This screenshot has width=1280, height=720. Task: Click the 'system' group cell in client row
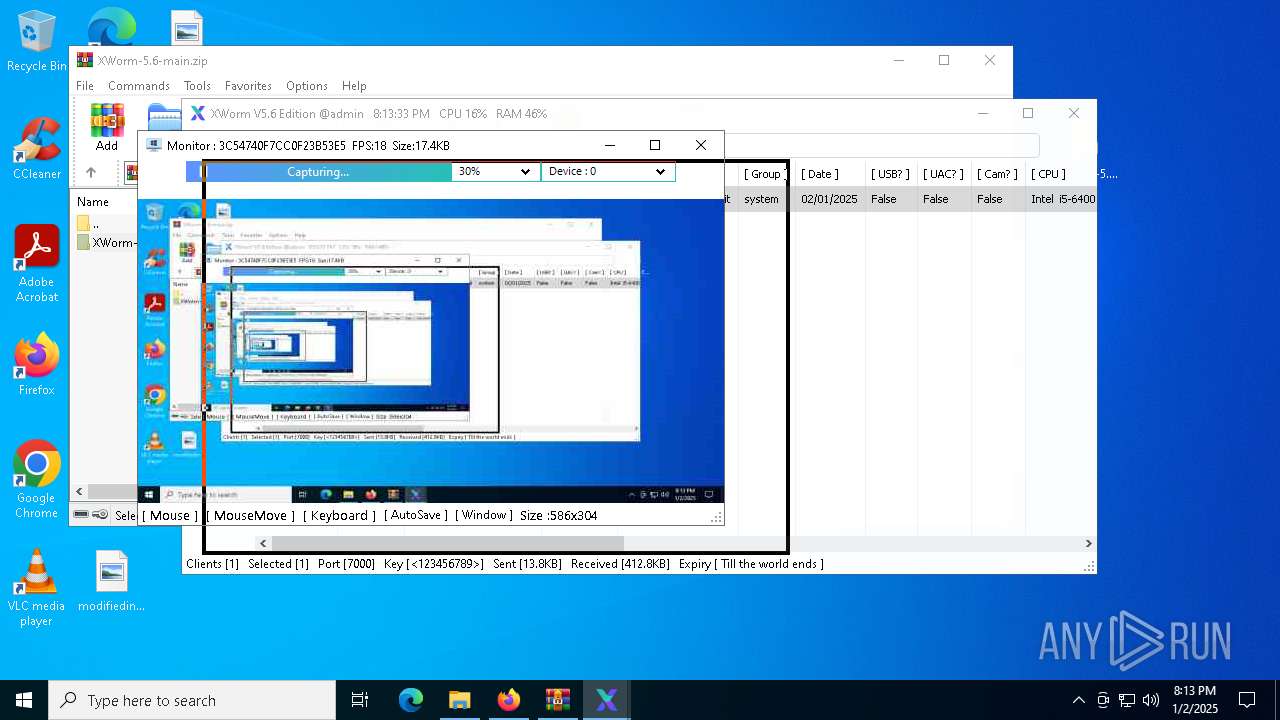(761, 199)
